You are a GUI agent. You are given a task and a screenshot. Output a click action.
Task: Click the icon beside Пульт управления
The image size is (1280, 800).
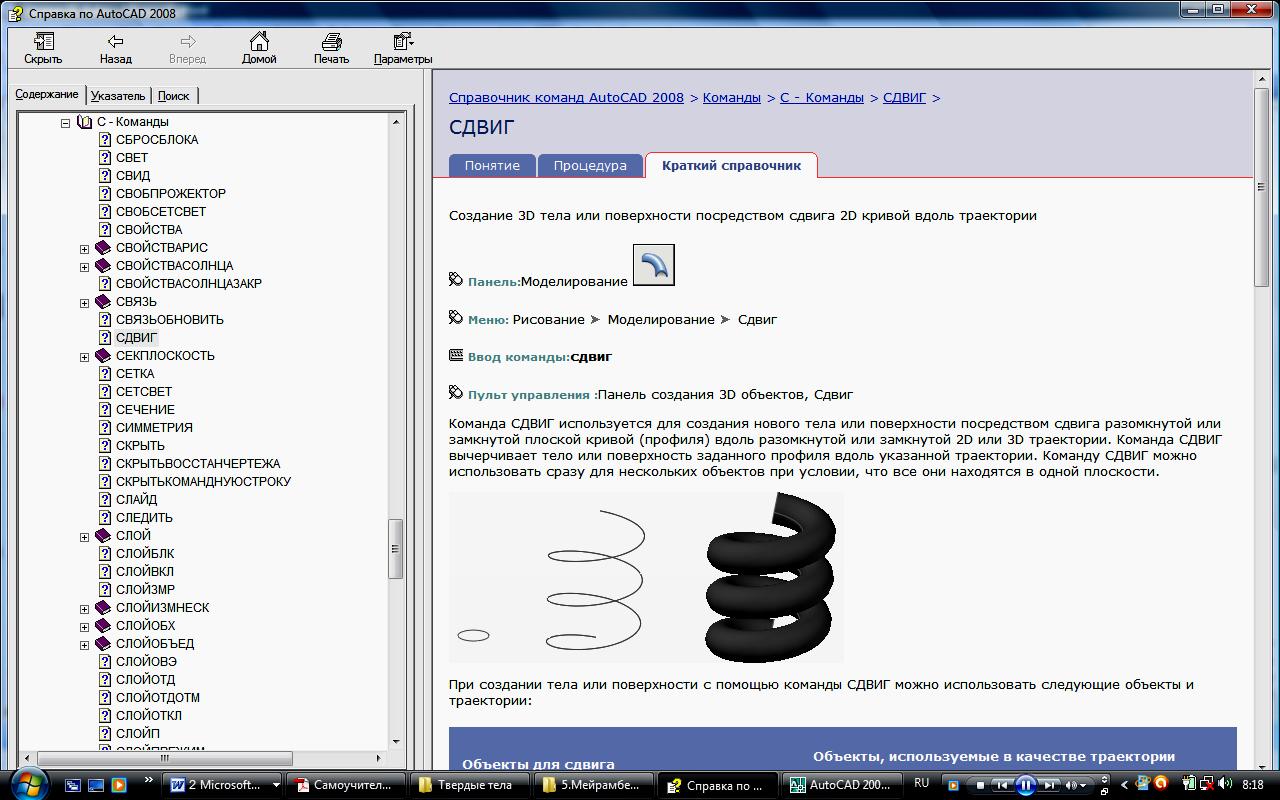click(456, 393)
